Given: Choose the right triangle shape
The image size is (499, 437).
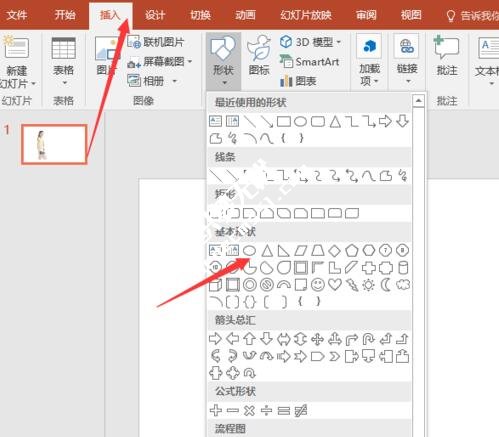Looking at the screenshot, I should click(x=284, y=251).
